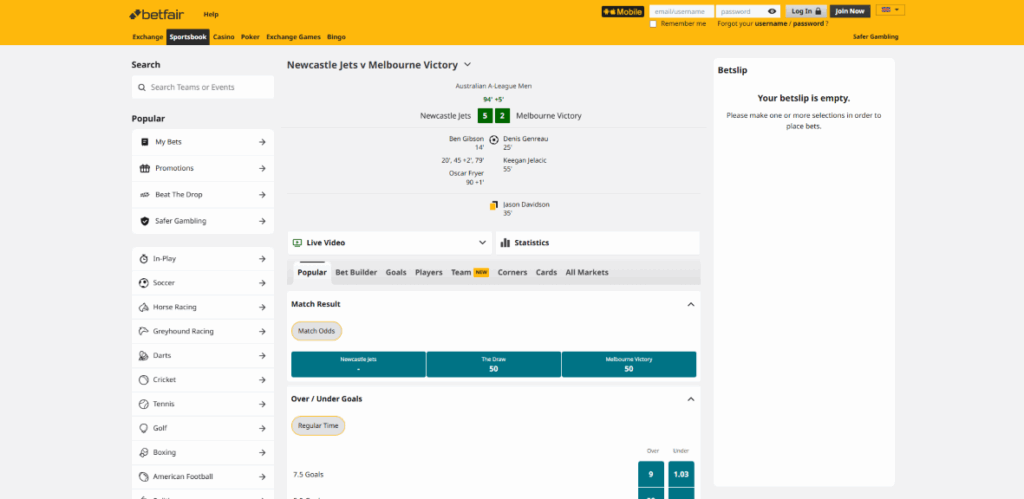Viewport: 1024px width, 499px height.
Task: Click the In-Play stopwatch icon
Action: pyautogui.click(x=144, y=259)
